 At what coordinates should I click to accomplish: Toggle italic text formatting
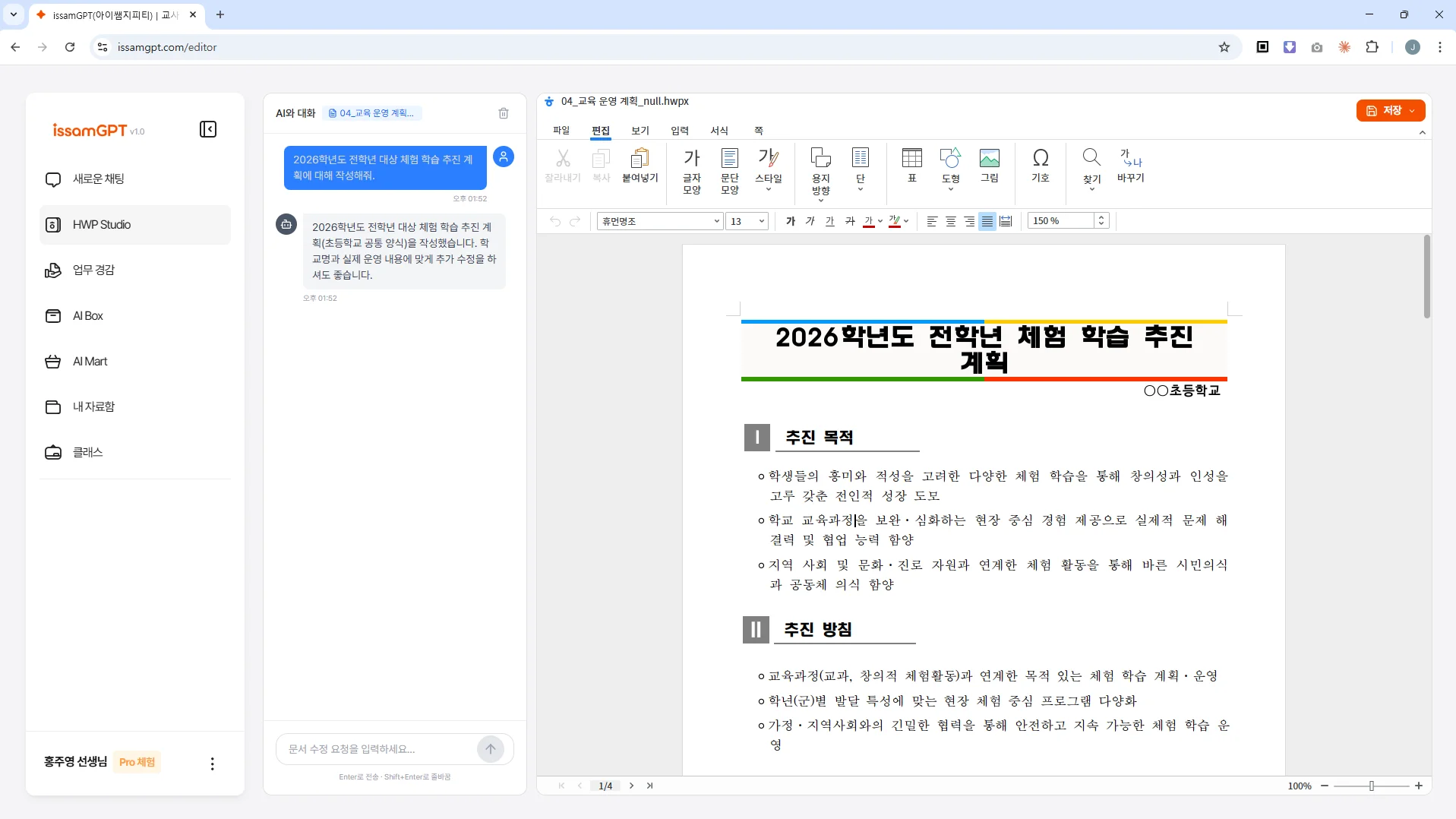pos(810,221)
